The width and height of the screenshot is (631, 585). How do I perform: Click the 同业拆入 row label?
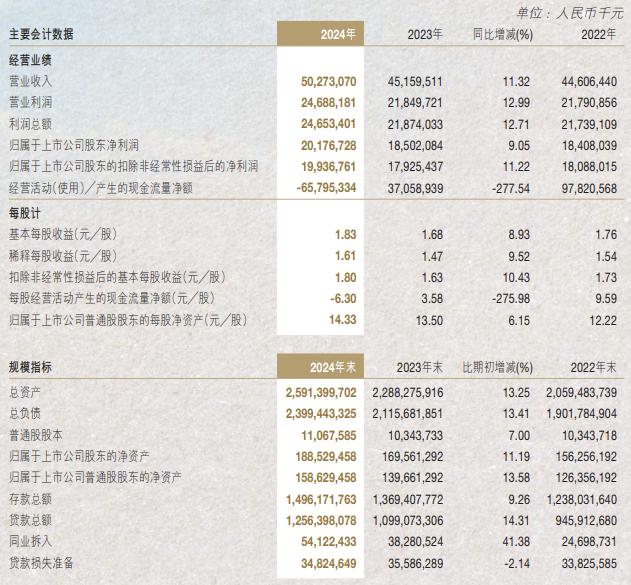pos(30,541)
